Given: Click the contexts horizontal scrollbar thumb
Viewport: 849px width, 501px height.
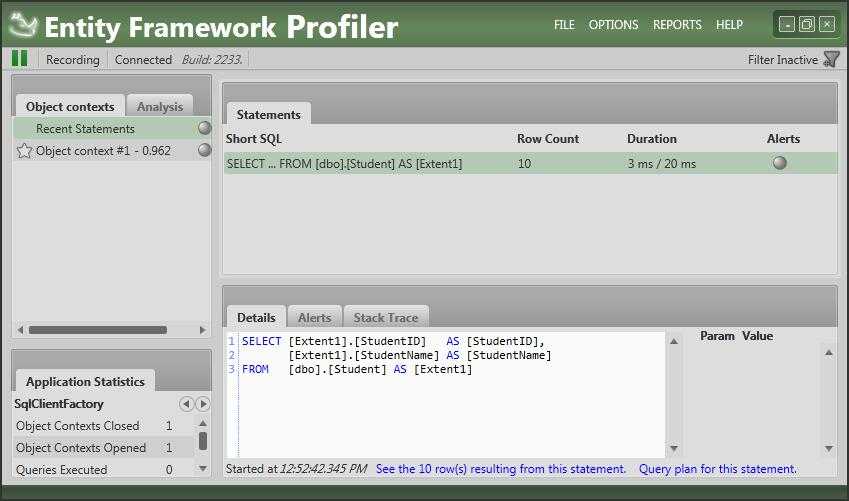Looking at the screenshot, I should click(97, 330).
